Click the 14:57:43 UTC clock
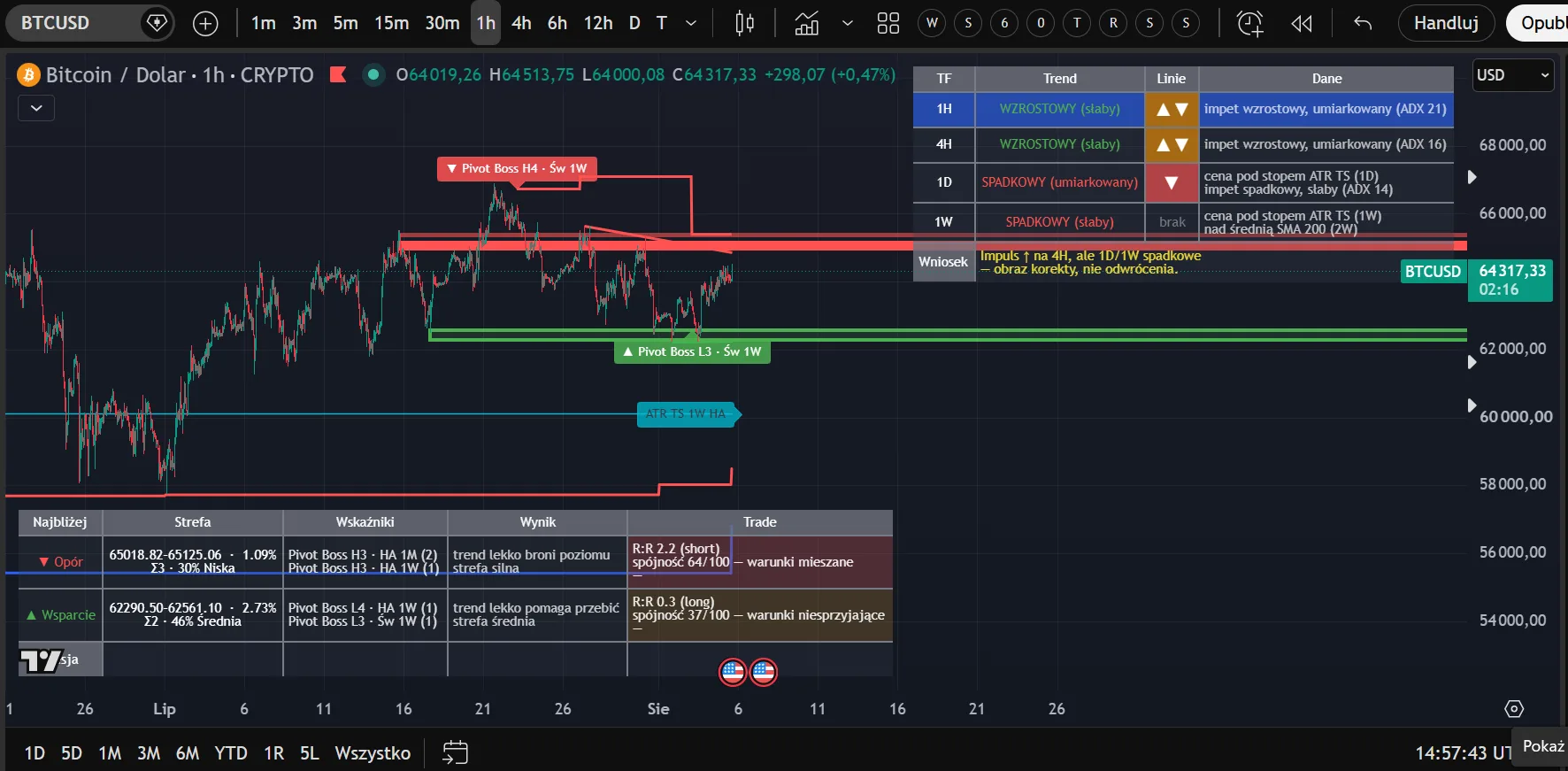This screenshot has width=1568, height=771. [1464, 753]
